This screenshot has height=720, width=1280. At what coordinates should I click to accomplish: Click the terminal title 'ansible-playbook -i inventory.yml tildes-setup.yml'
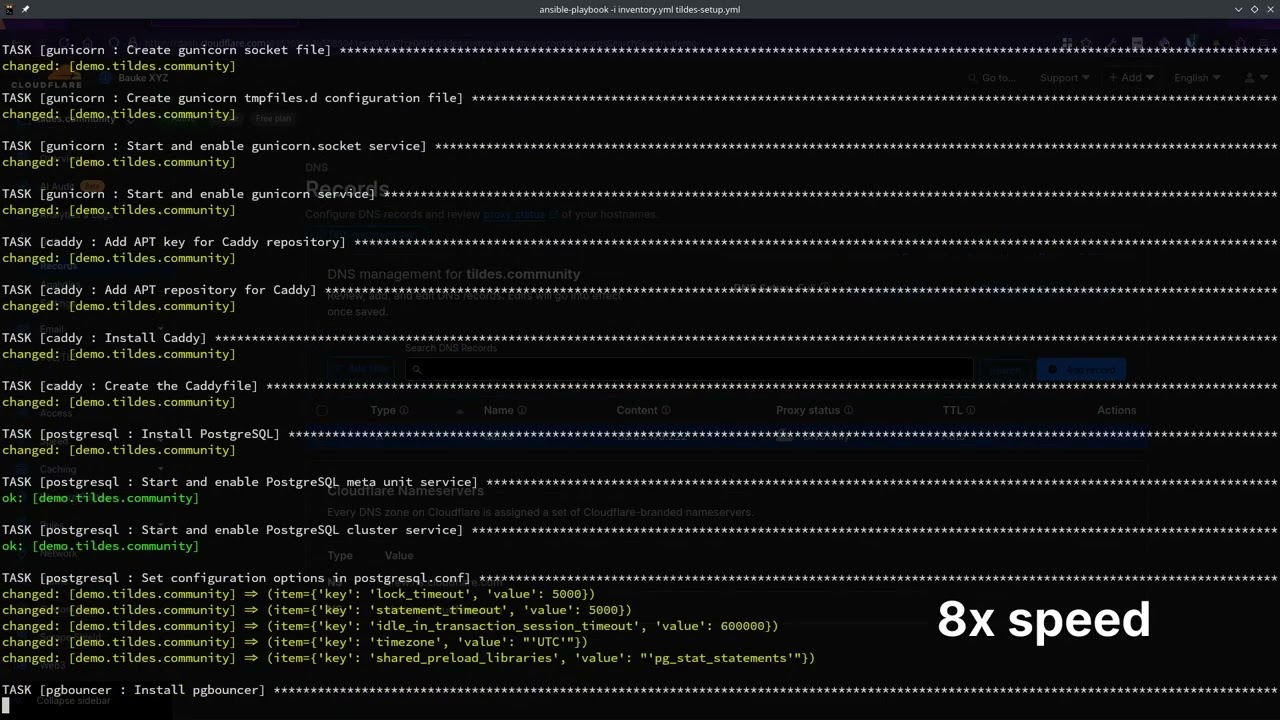640,9
